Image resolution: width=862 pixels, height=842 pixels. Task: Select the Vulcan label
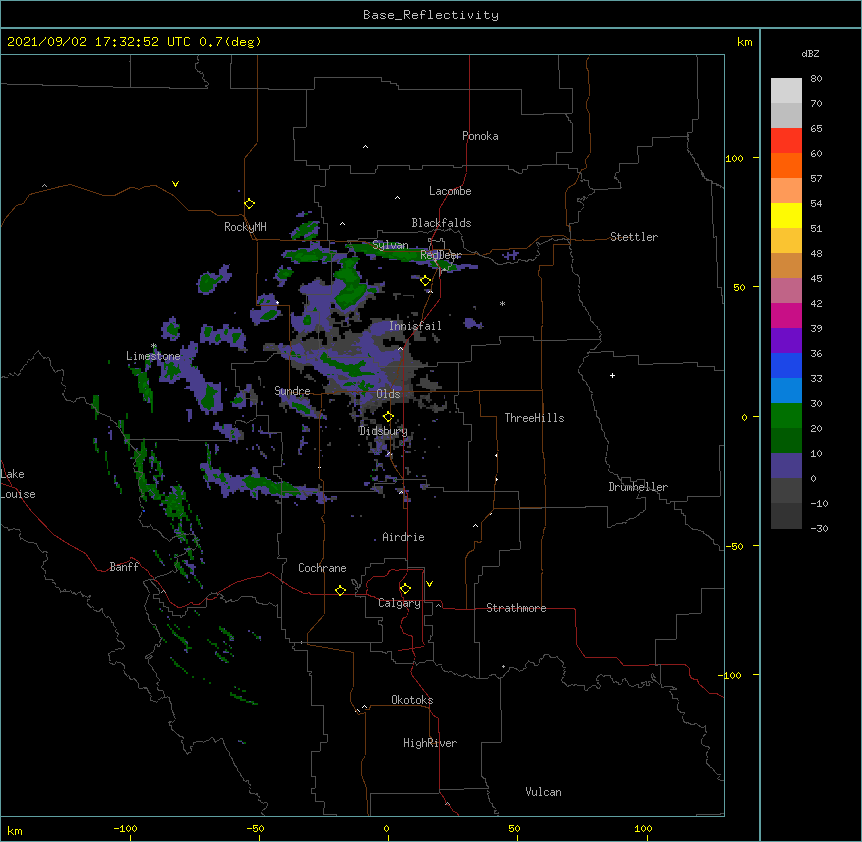pyautogui.click(x=543, y=792)
